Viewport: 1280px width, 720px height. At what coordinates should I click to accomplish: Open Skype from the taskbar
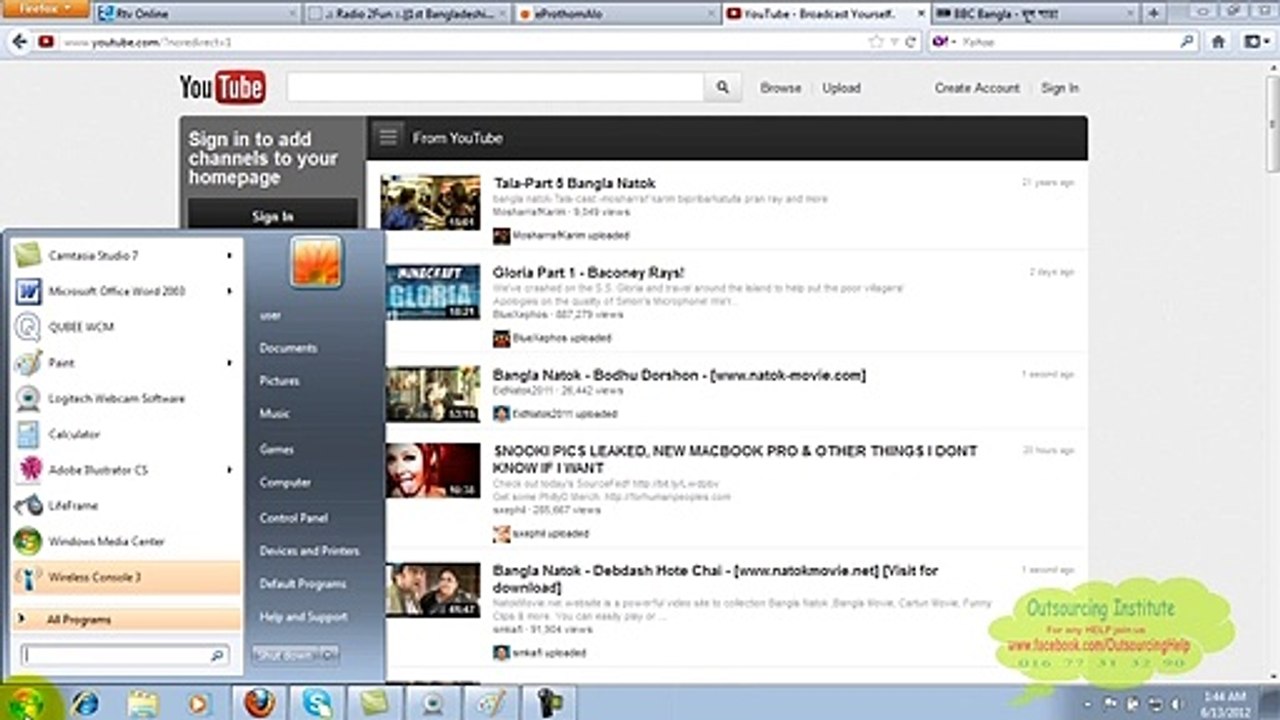click(317, 703)
